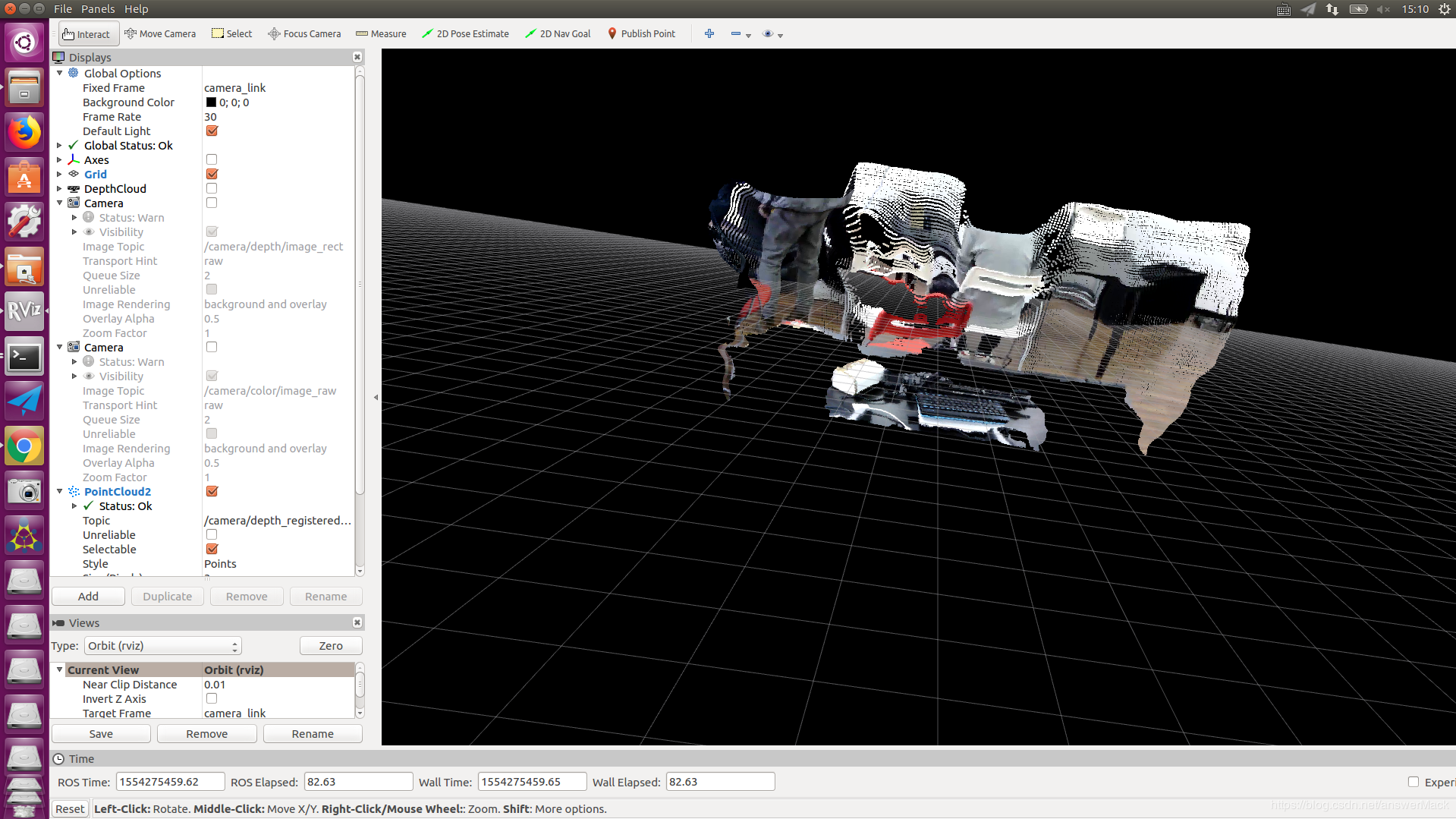Click the Fixed Frame camera_link value
The width and height of the screenshot is (1456, 819).
(235, 88)
